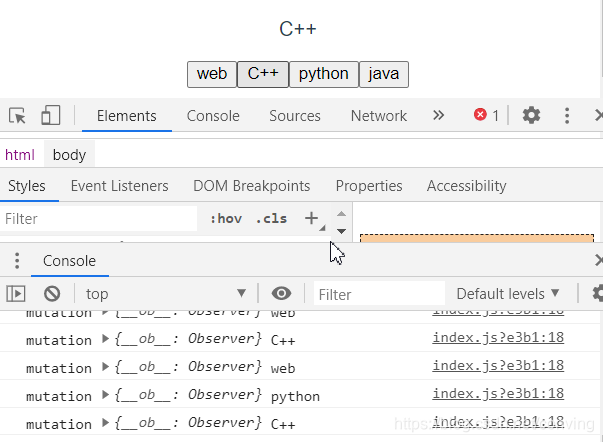The height and width of the screenshot is (442, 603).
Task: Create live expression with the eye icon
Action: pyautogui.click(x=282, y=293)
